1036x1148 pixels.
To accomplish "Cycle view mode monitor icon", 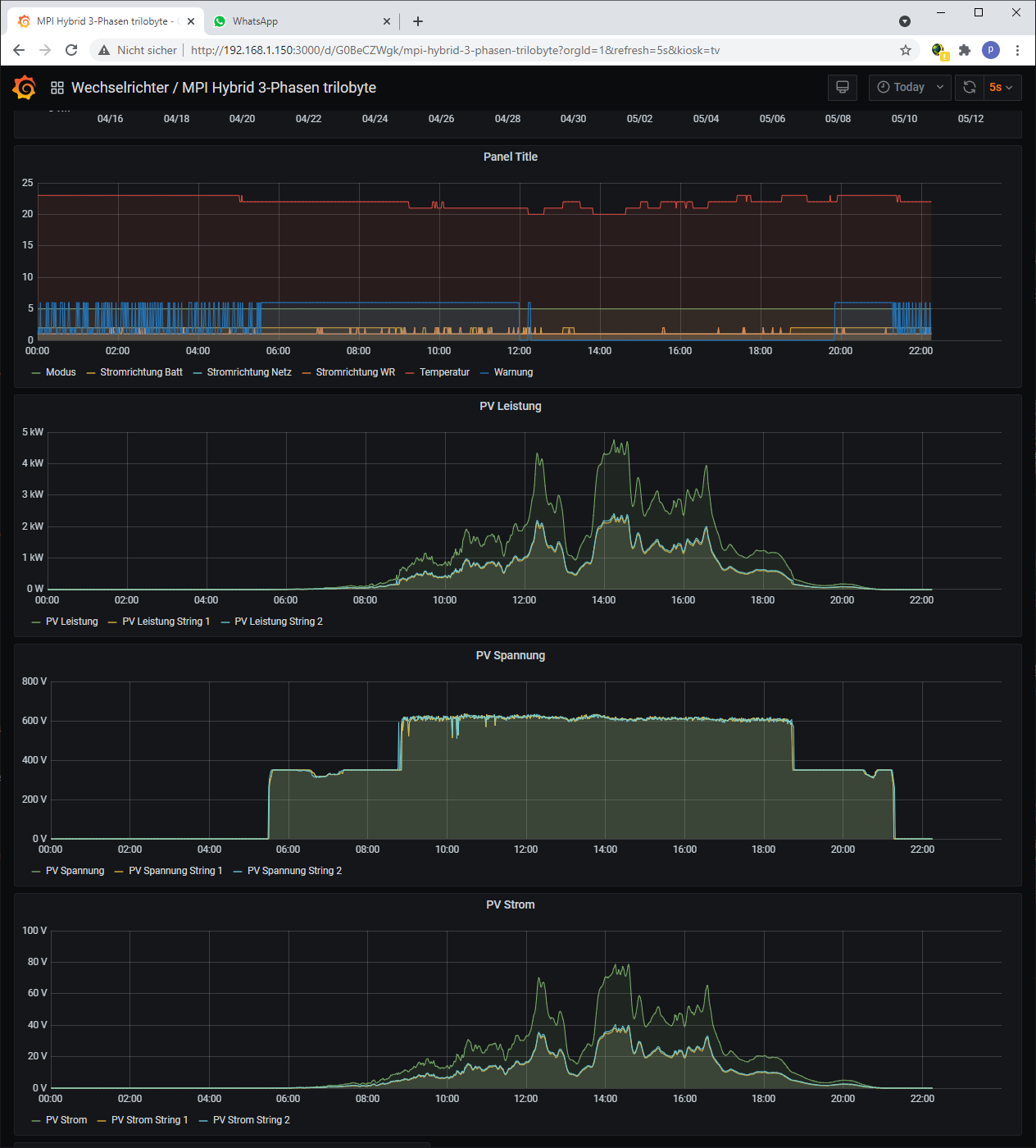I will click(842, 87).
